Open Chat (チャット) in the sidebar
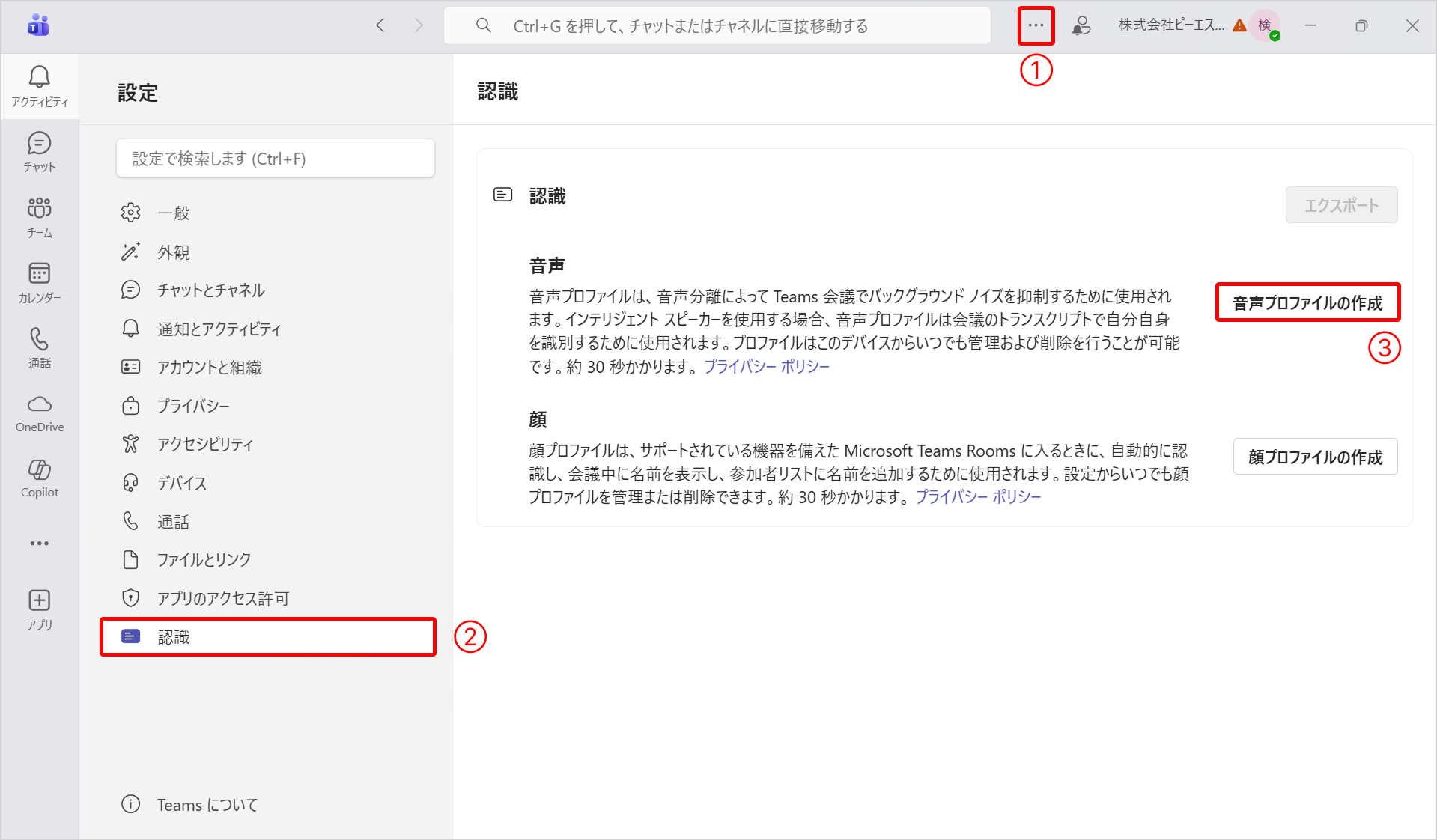This screenshot has width=1437, height=840. pyautogui.click(x=39, y=151)
